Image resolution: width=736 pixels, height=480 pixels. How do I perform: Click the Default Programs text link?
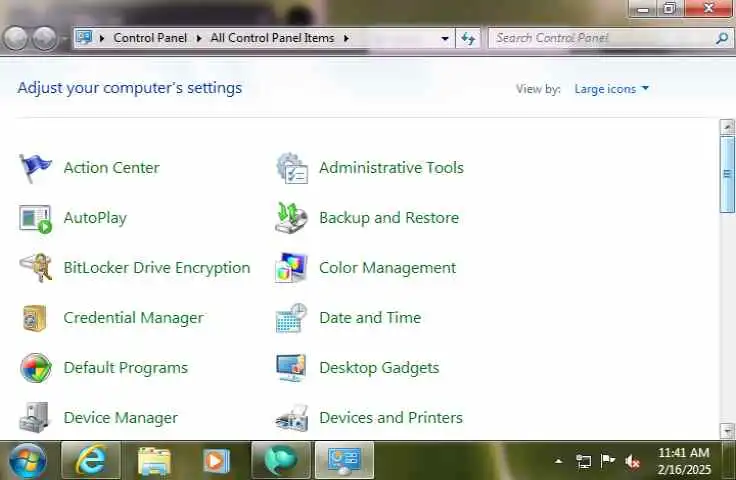126,368
